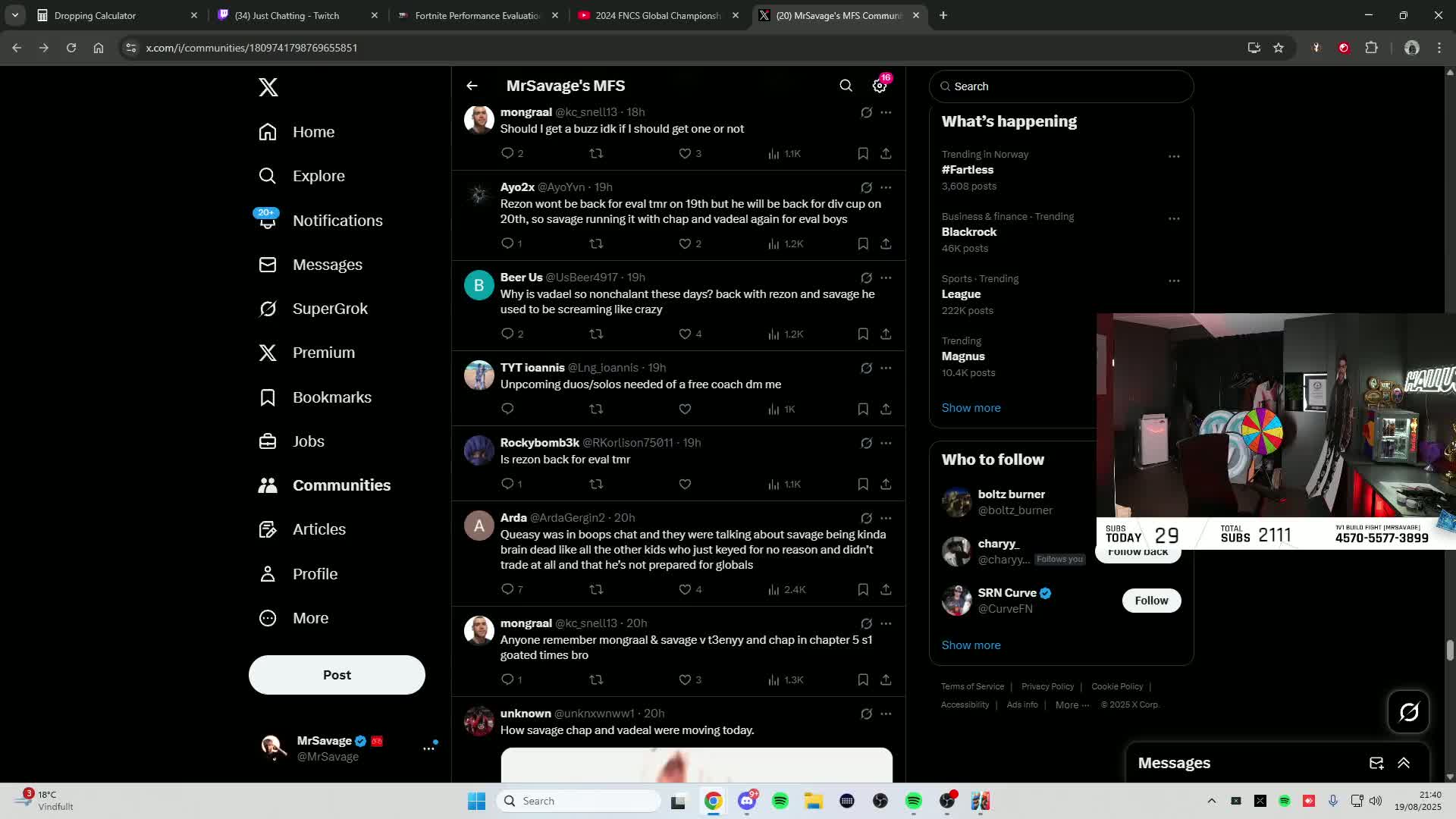Like Arda's post with 4 likes
The image size is (1456, 819).
click(x=685, y=589)
